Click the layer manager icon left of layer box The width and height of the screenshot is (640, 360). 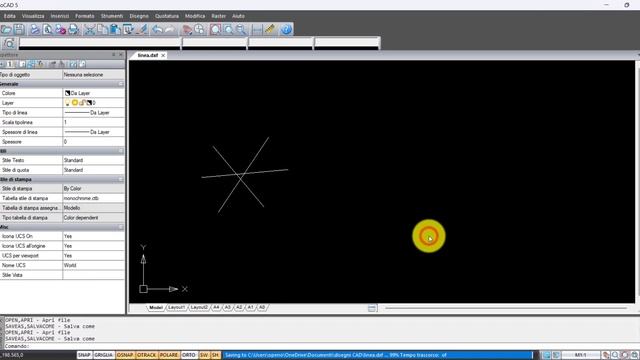pyautogui.click(x=9, y=43)
